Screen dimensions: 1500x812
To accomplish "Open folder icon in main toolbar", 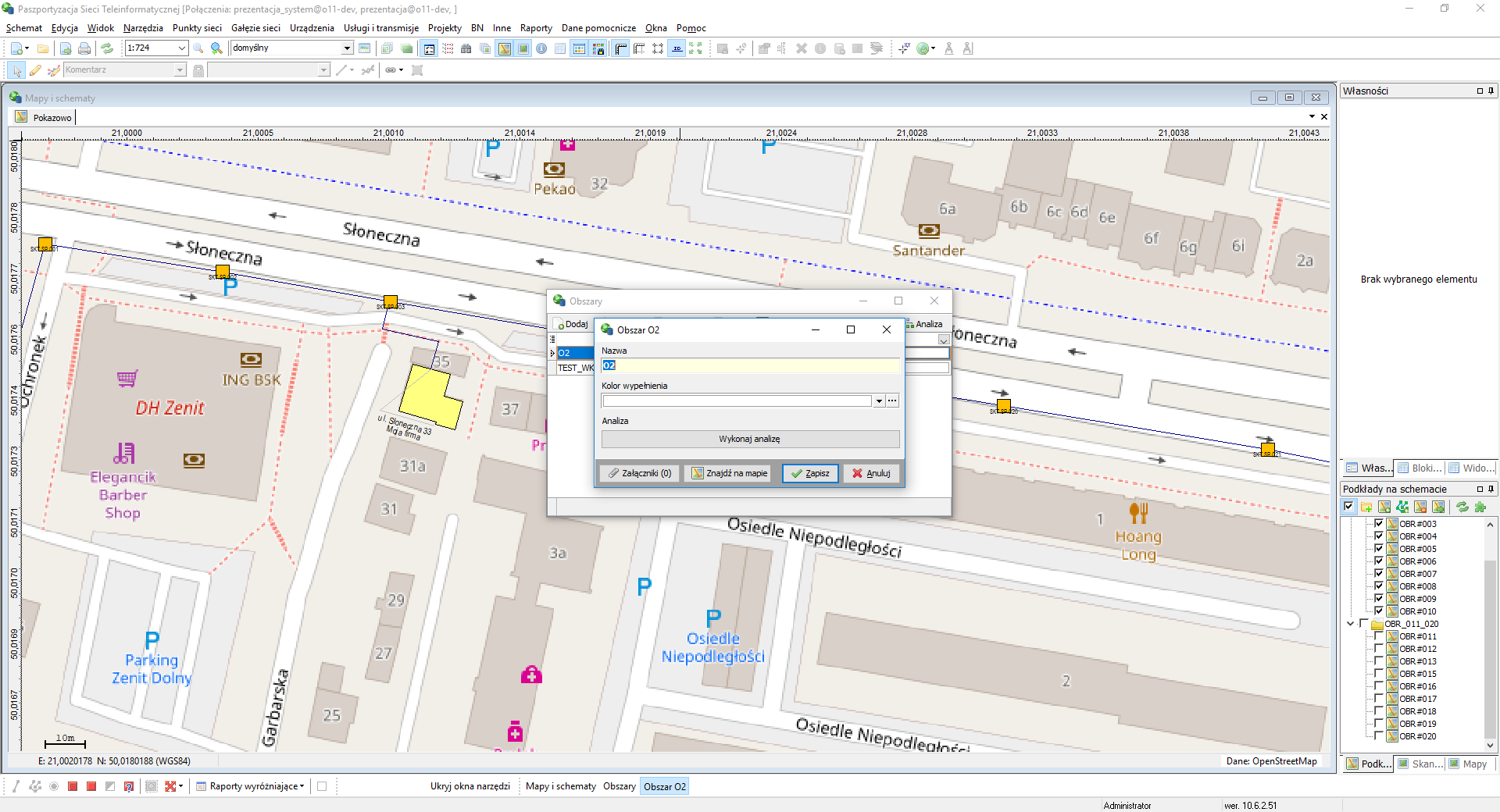I will click(43, 48).
